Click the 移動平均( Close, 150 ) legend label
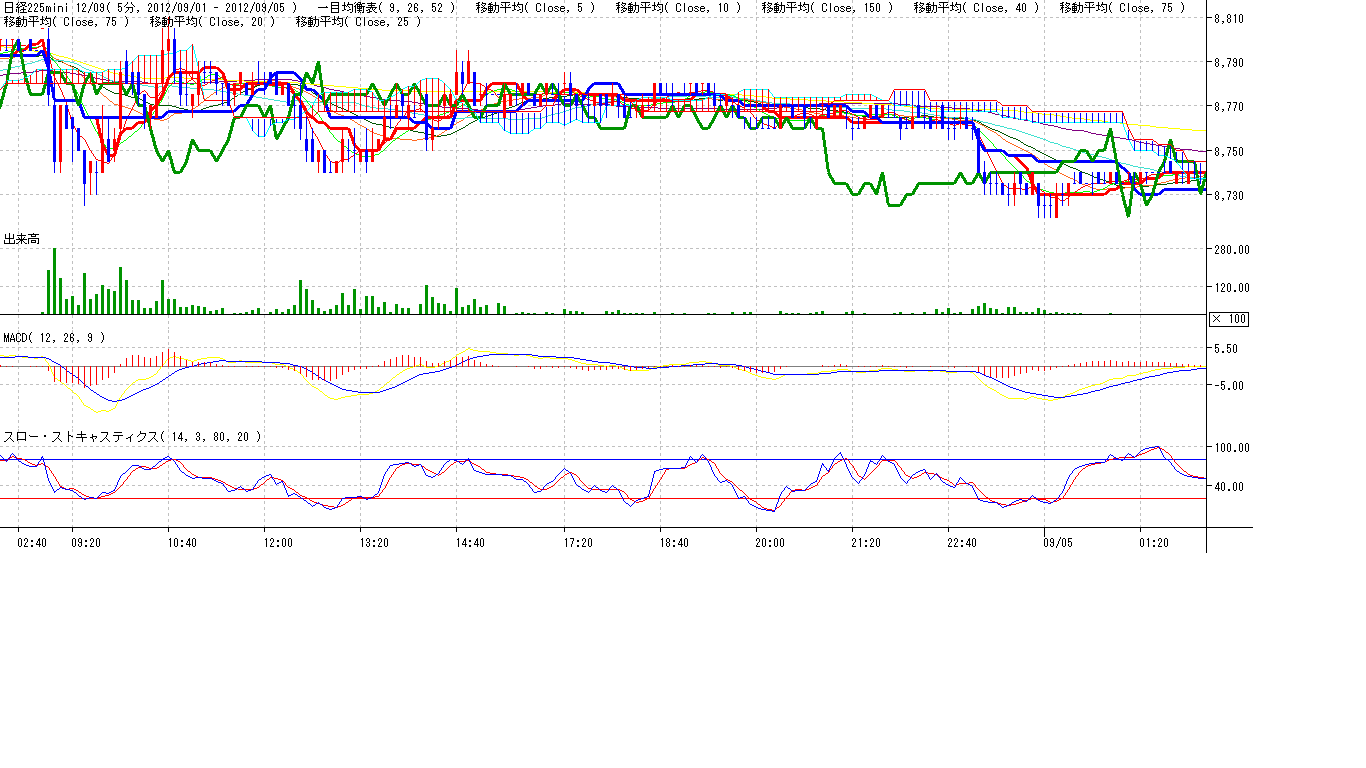 click(827, 7)
